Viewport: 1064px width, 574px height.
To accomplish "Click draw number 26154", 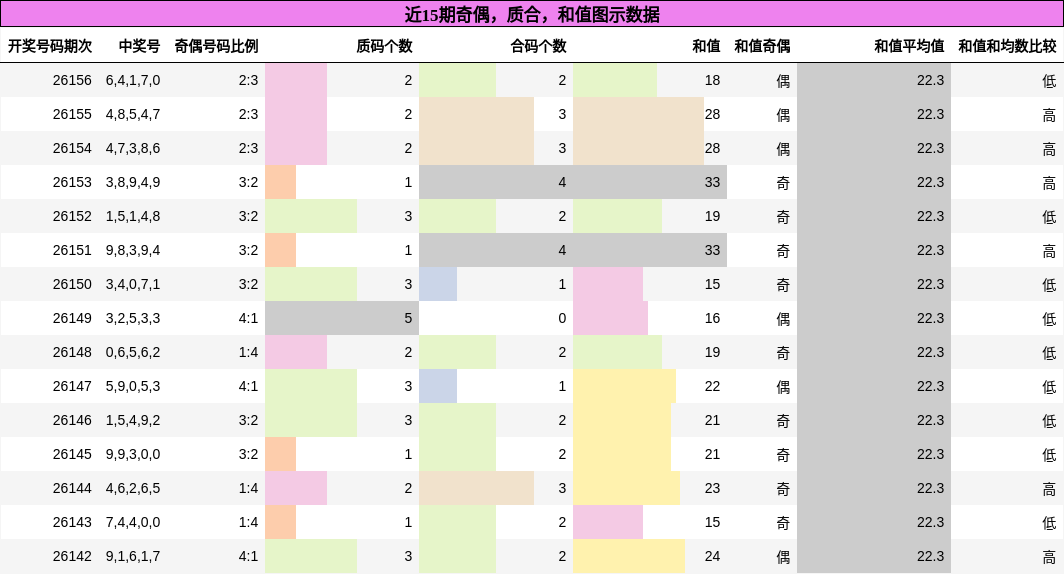I will [72, 148].
